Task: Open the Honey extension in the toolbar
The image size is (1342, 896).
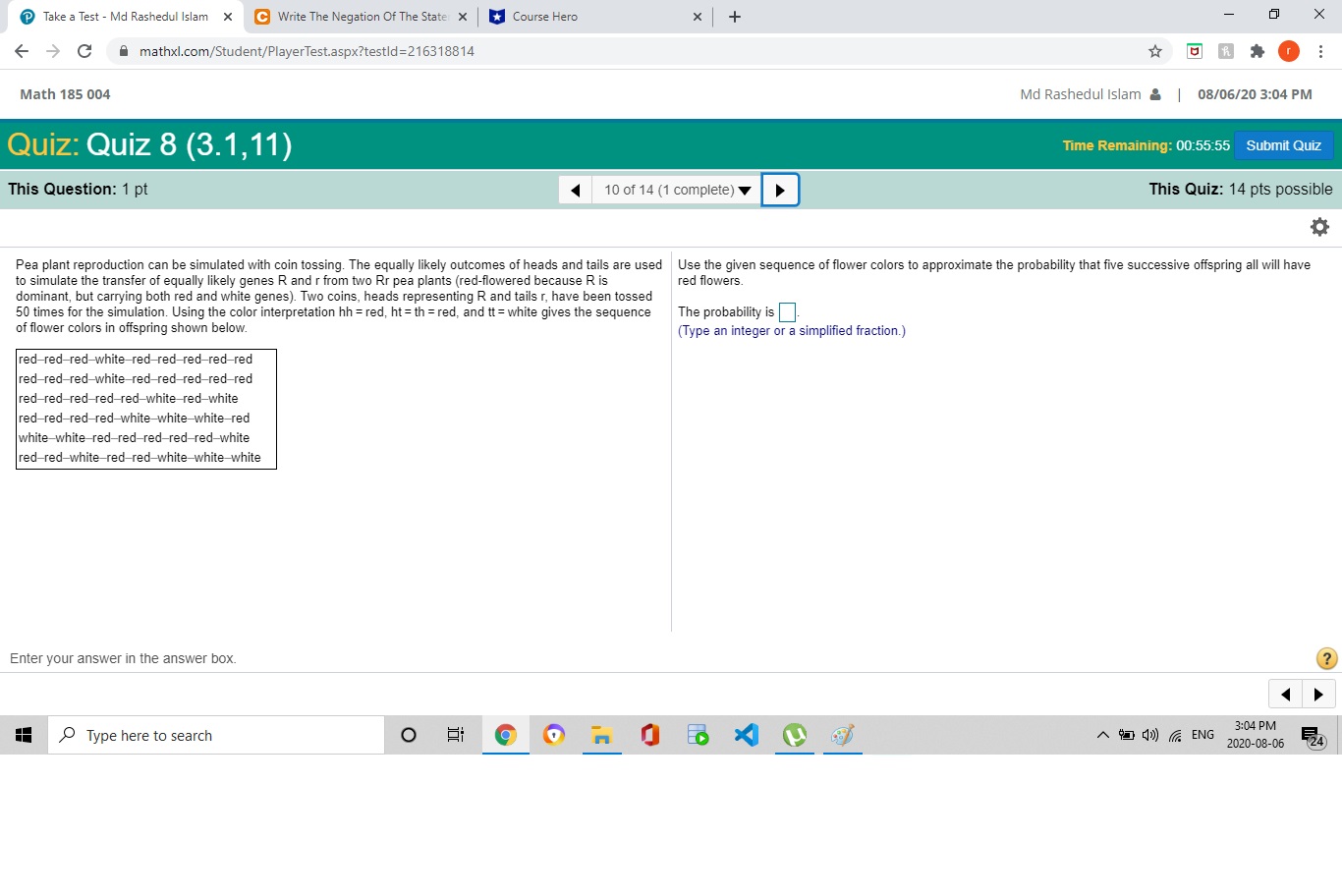Action: tap(1225, 51)
